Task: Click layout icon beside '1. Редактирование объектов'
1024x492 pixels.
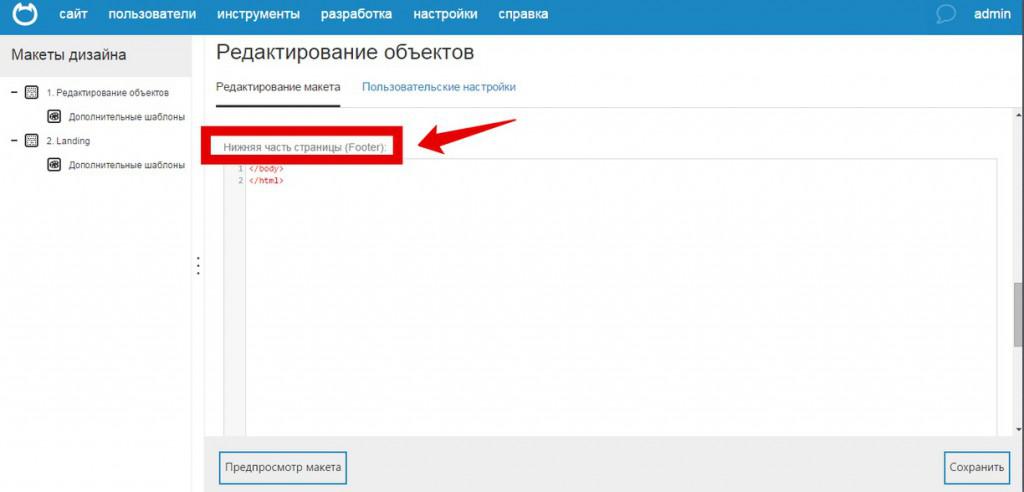Action: pyautogui.click(x=31, y=93)
